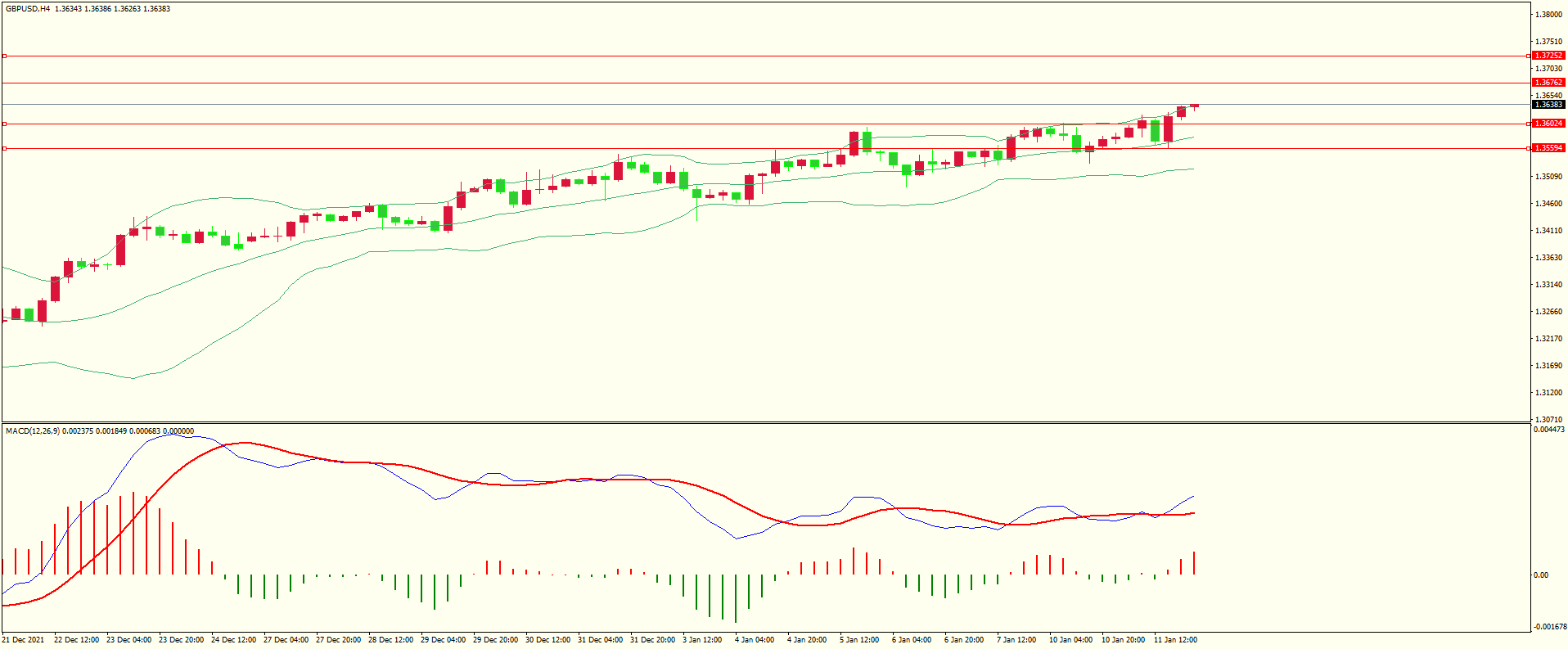Click the 1.35594 red price tag
This screenshot has width=1568, height=649.
[1548, 148]
